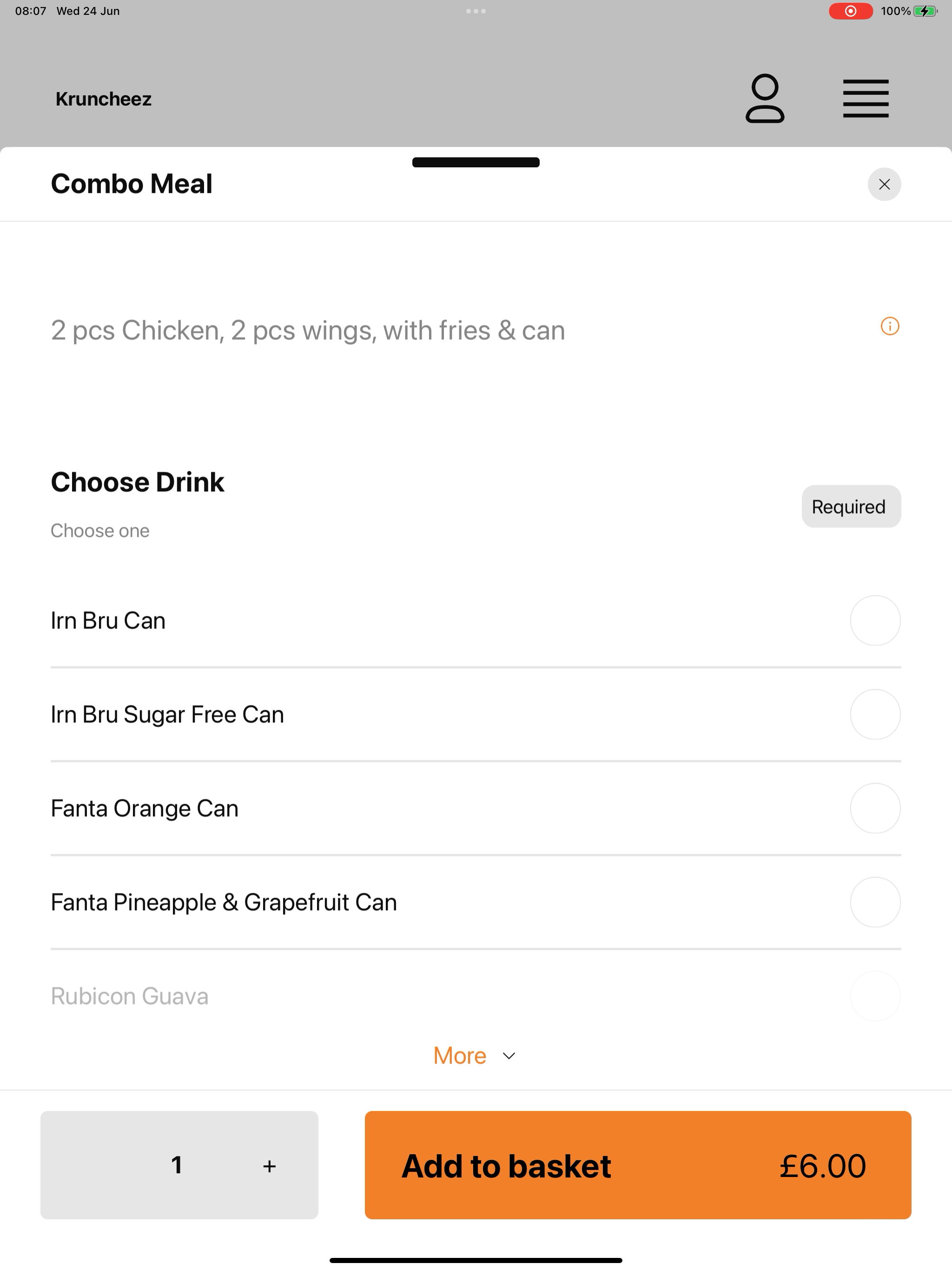
Task: Open the user account profile icon
Action: coord(764,98)
